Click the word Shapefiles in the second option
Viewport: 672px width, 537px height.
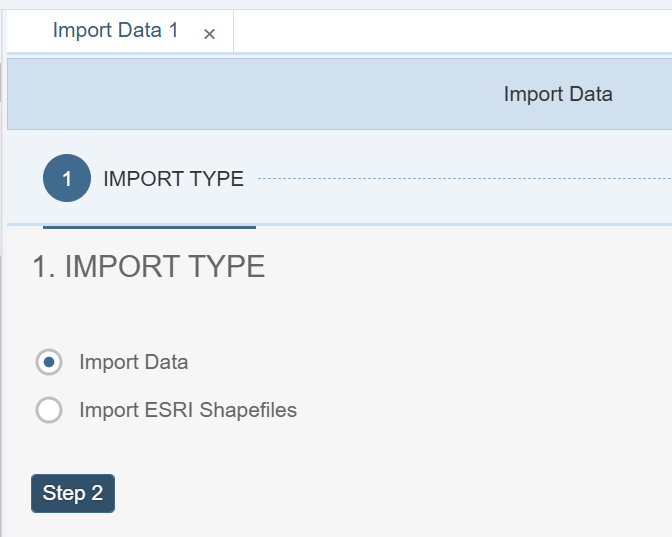pos(248,410)
